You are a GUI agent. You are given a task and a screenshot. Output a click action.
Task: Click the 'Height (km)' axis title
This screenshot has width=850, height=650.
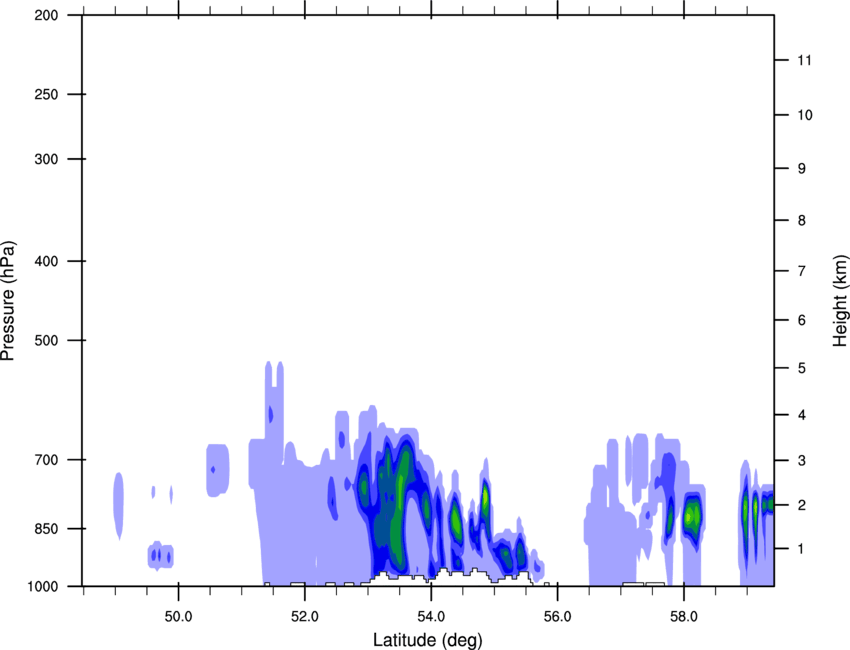tap(840, 301)
